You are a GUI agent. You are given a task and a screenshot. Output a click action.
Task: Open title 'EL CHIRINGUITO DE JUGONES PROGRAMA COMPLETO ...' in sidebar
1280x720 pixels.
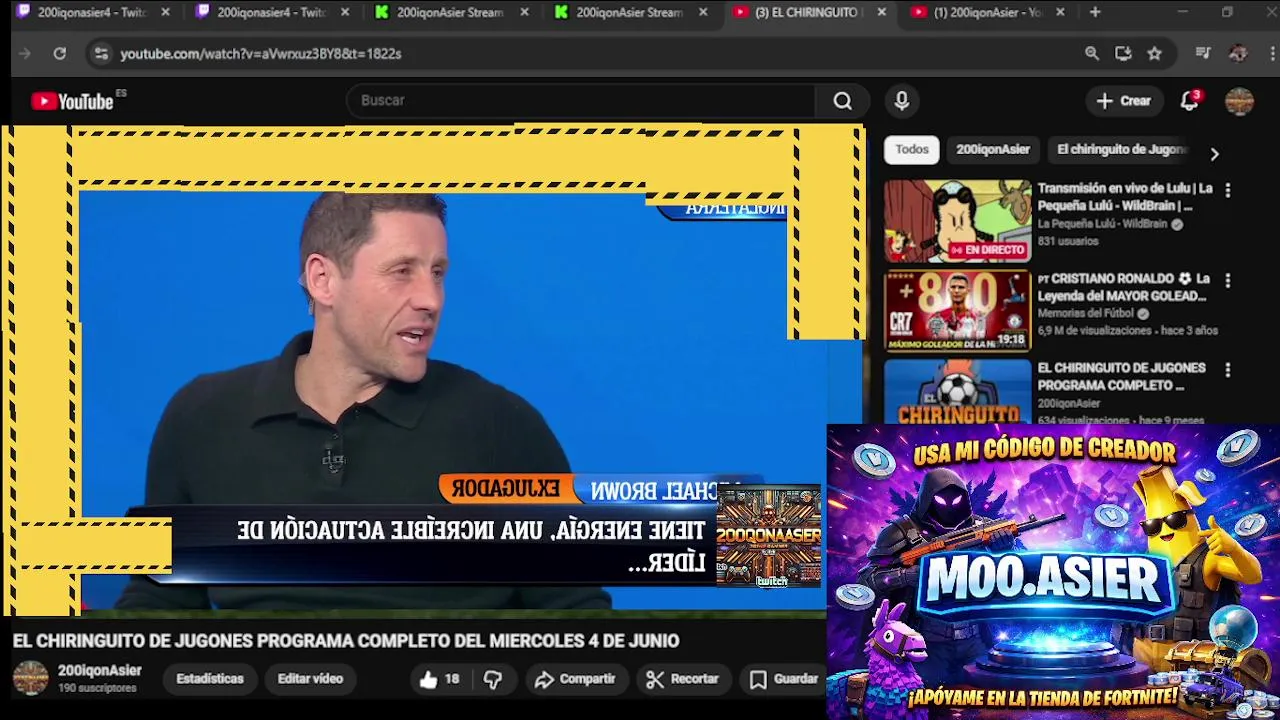pyautogui.click(x=1121, y=377)
